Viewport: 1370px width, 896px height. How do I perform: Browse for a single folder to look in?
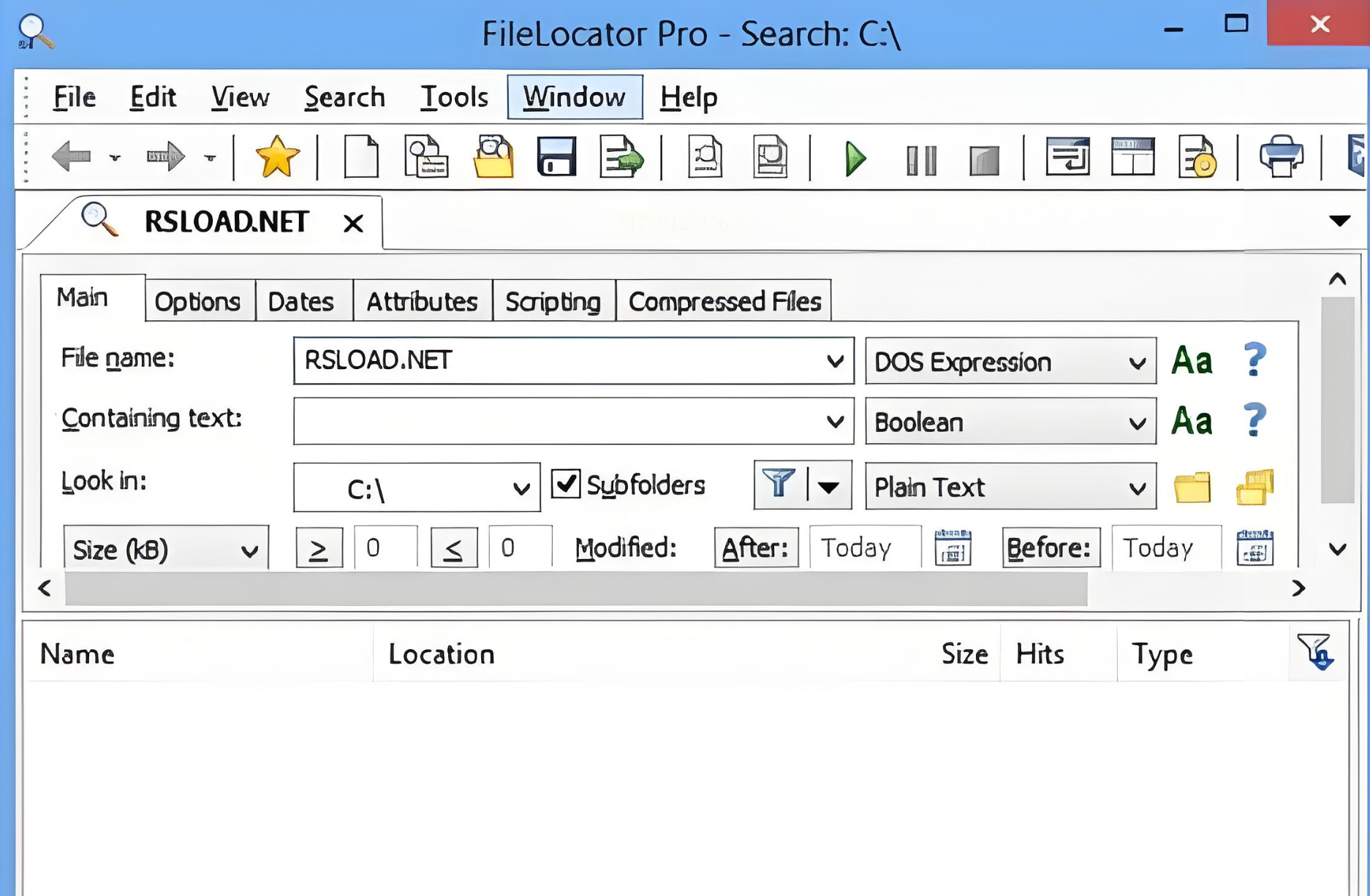point(1192,487)
